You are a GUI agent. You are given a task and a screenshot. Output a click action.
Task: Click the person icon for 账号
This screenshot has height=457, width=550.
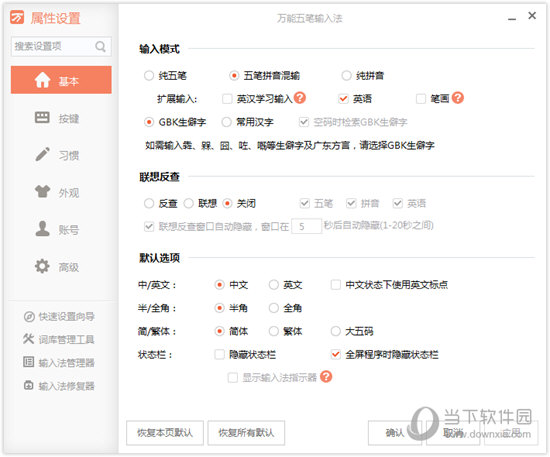click(x=42, y=229)
